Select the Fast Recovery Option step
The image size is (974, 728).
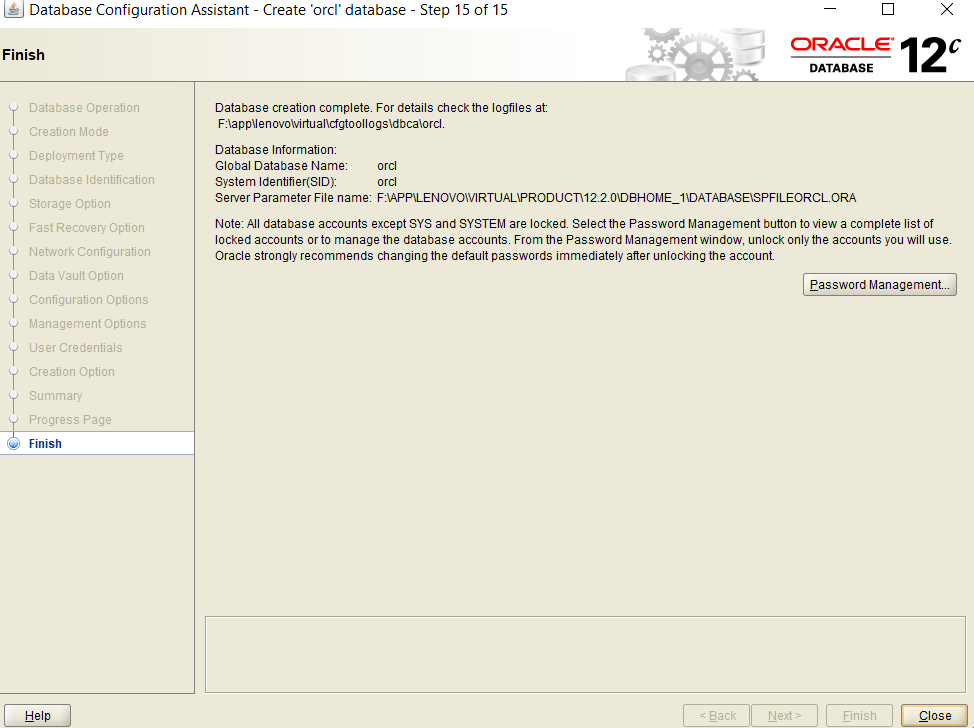pos(84,228)
